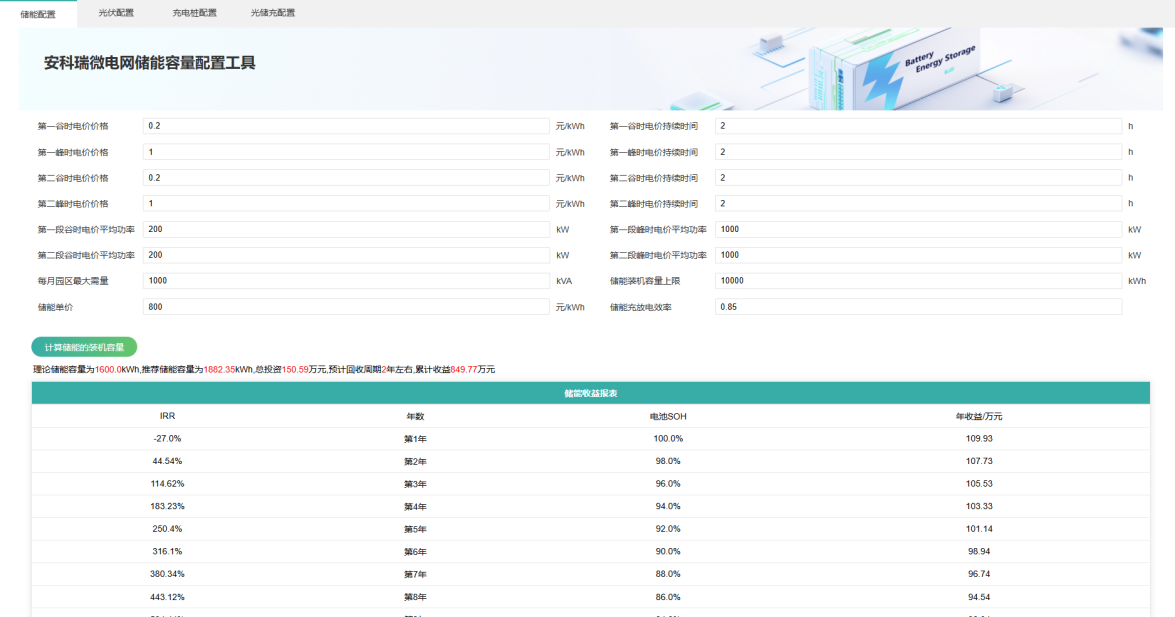This screenshot has width=1175, height=617.
Task: Click the 第一谷时电价持续时间 input
Action: tap(918, 126)
